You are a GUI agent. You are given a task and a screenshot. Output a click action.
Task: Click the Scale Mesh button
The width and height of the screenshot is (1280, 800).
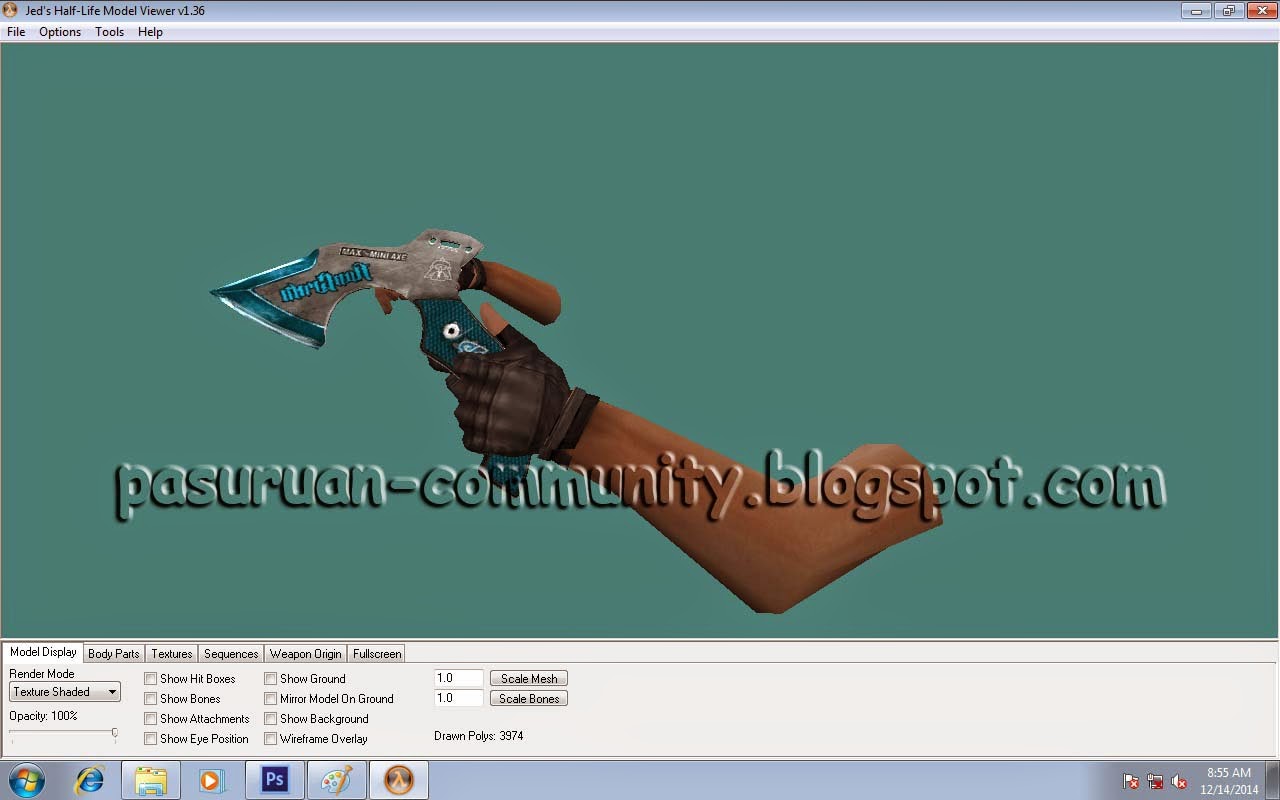coord(529,679)
